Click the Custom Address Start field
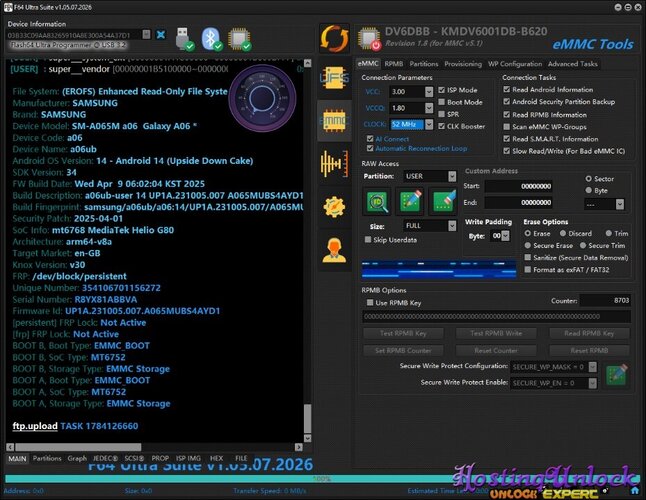This screenshot has width=646, height=500. click(518, 186)
